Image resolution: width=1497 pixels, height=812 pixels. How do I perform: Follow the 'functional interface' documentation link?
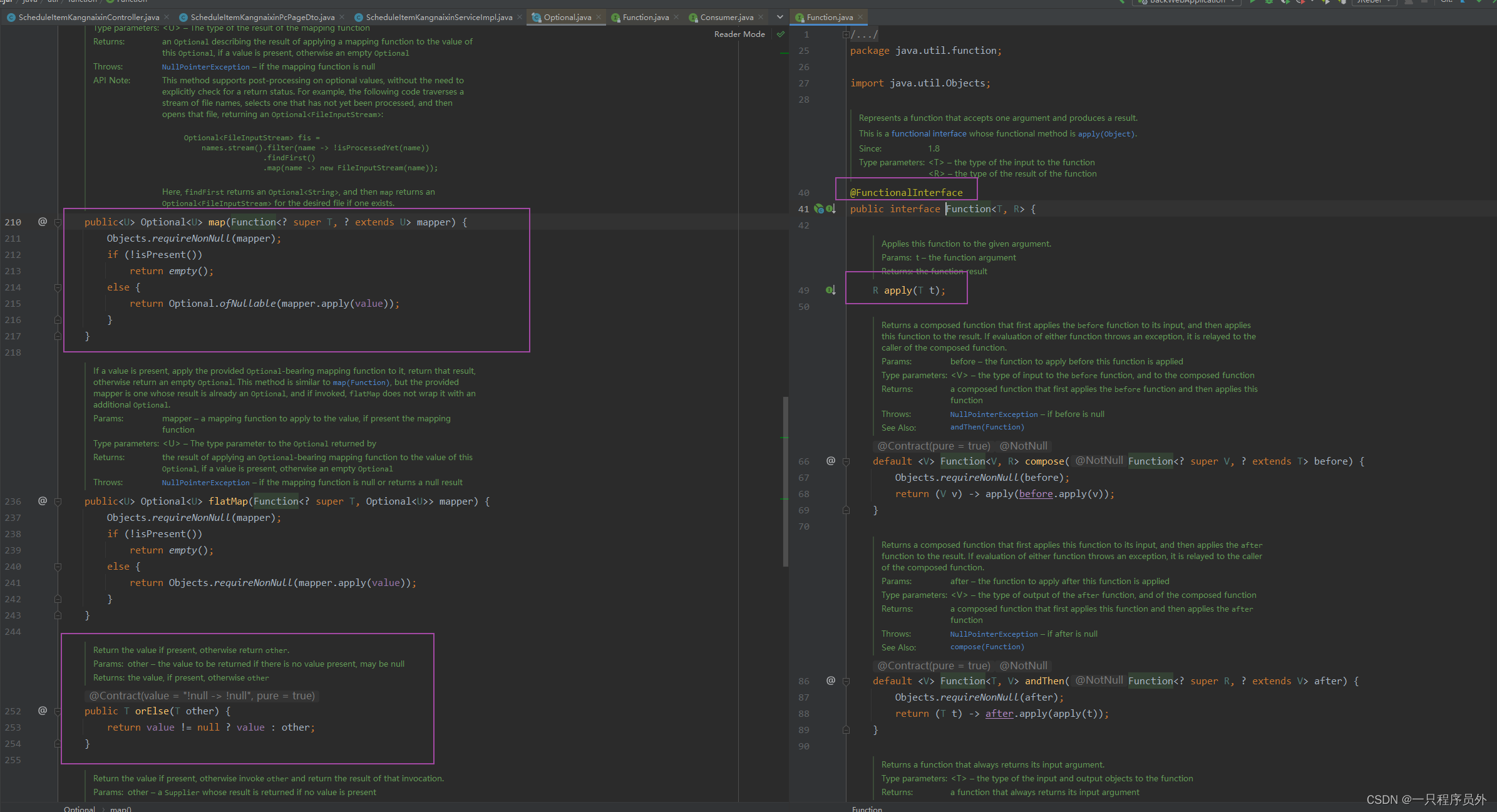pos(929,134)
